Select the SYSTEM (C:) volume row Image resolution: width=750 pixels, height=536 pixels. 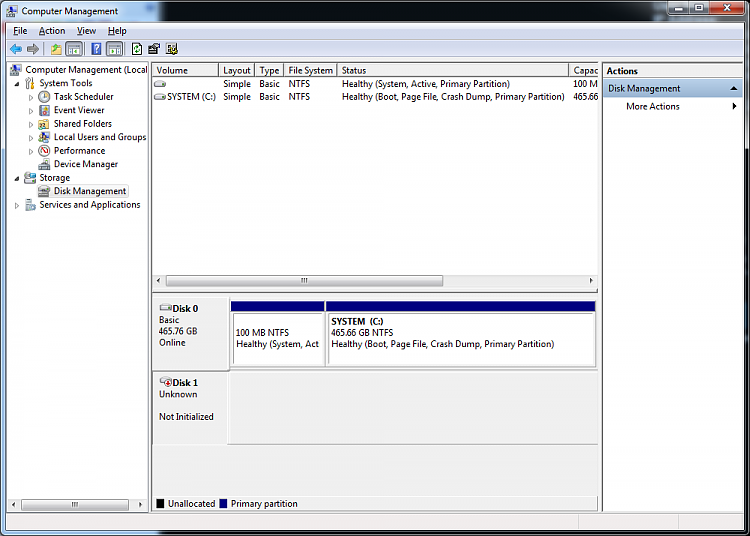point(375,97)
